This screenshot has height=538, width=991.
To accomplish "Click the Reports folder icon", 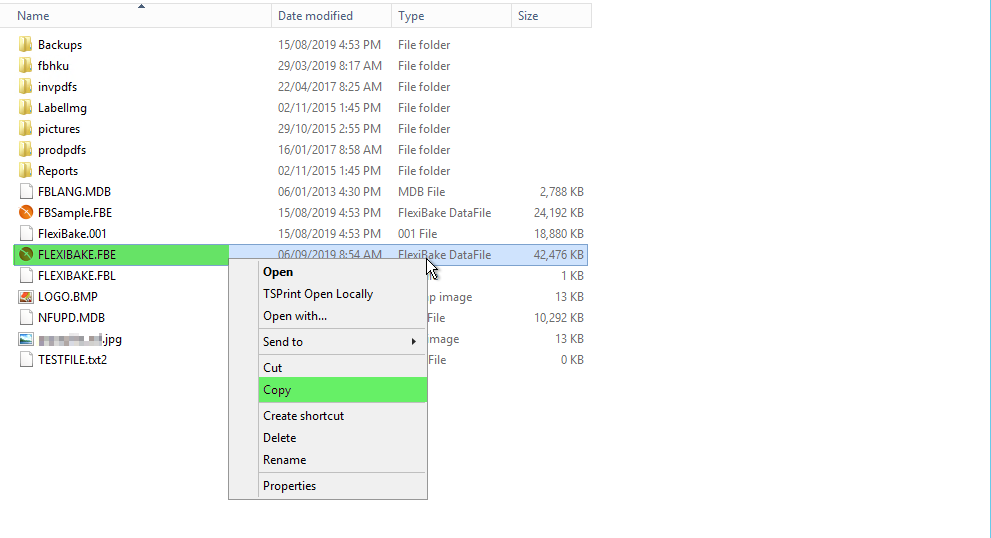I will point(25,170).
